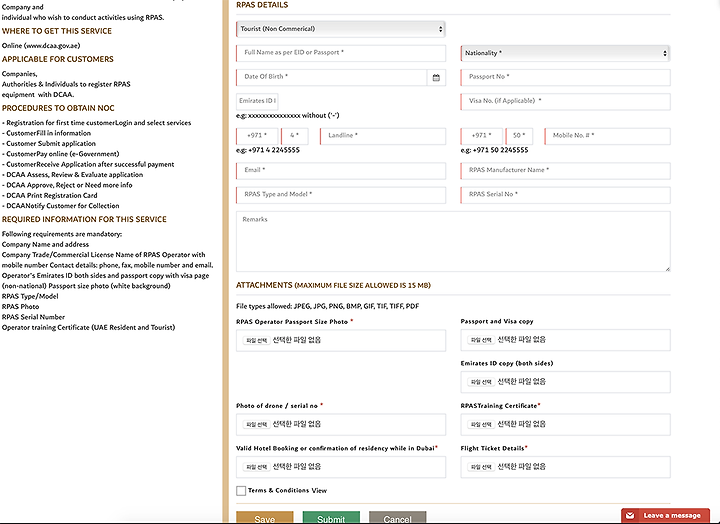
Task: Click the Landline number field
Action: click(x=383, y=136)
